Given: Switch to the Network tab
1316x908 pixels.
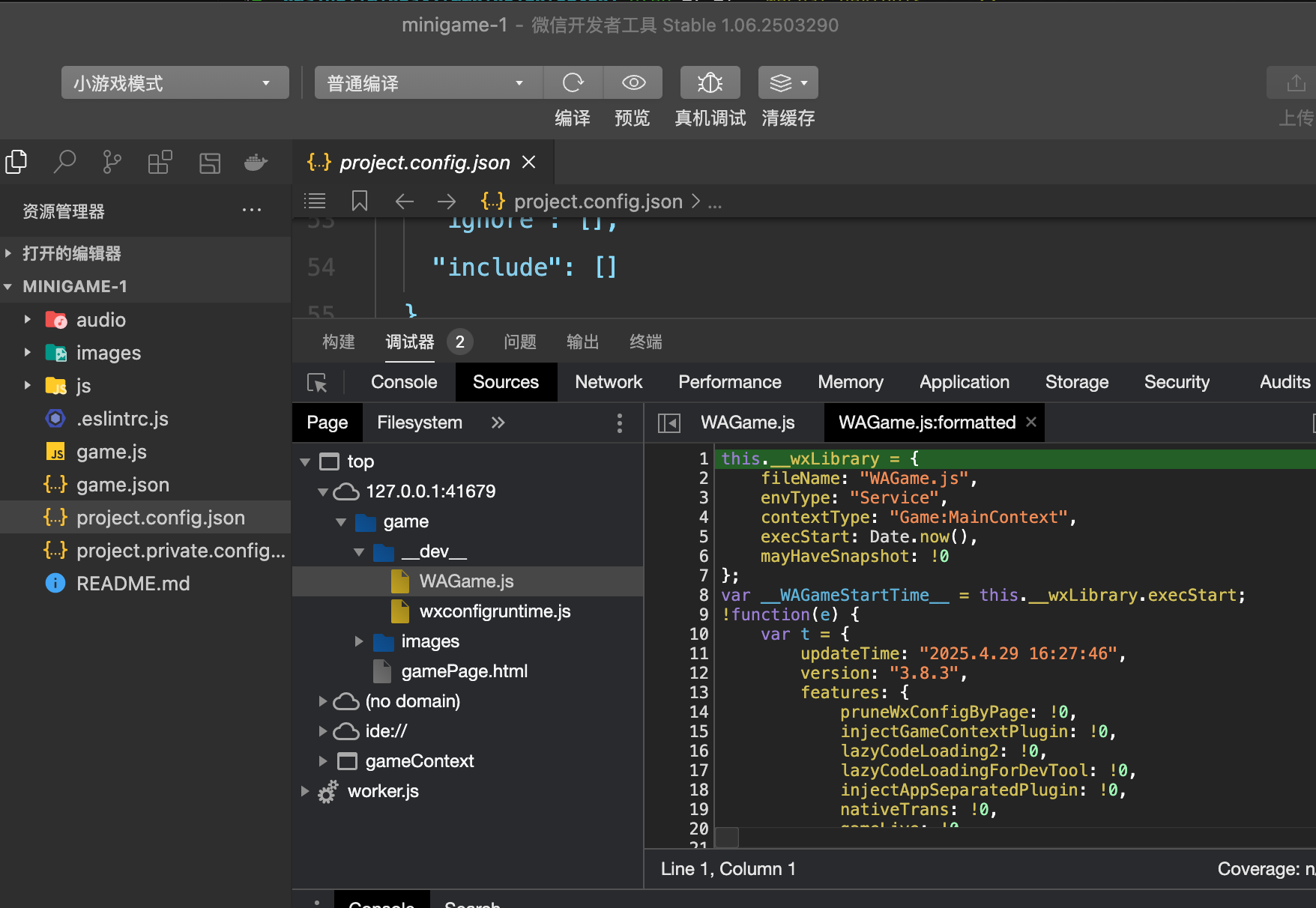Looking at the screenshot, I should pyautogui.click(x=608, y=382).
